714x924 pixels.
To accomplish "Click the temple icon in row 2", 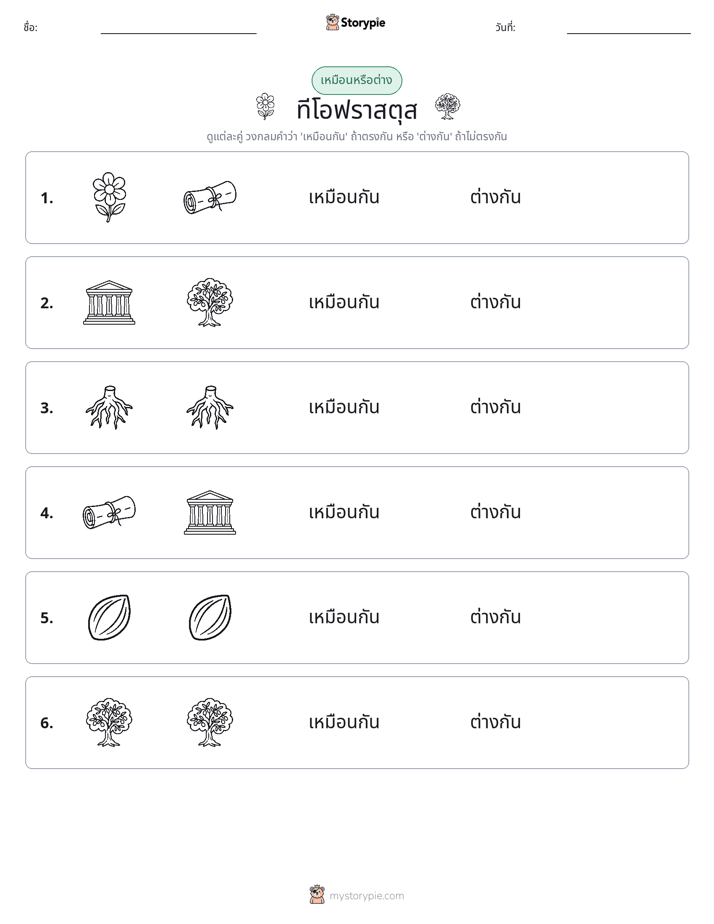I will (x=109, y=302).
